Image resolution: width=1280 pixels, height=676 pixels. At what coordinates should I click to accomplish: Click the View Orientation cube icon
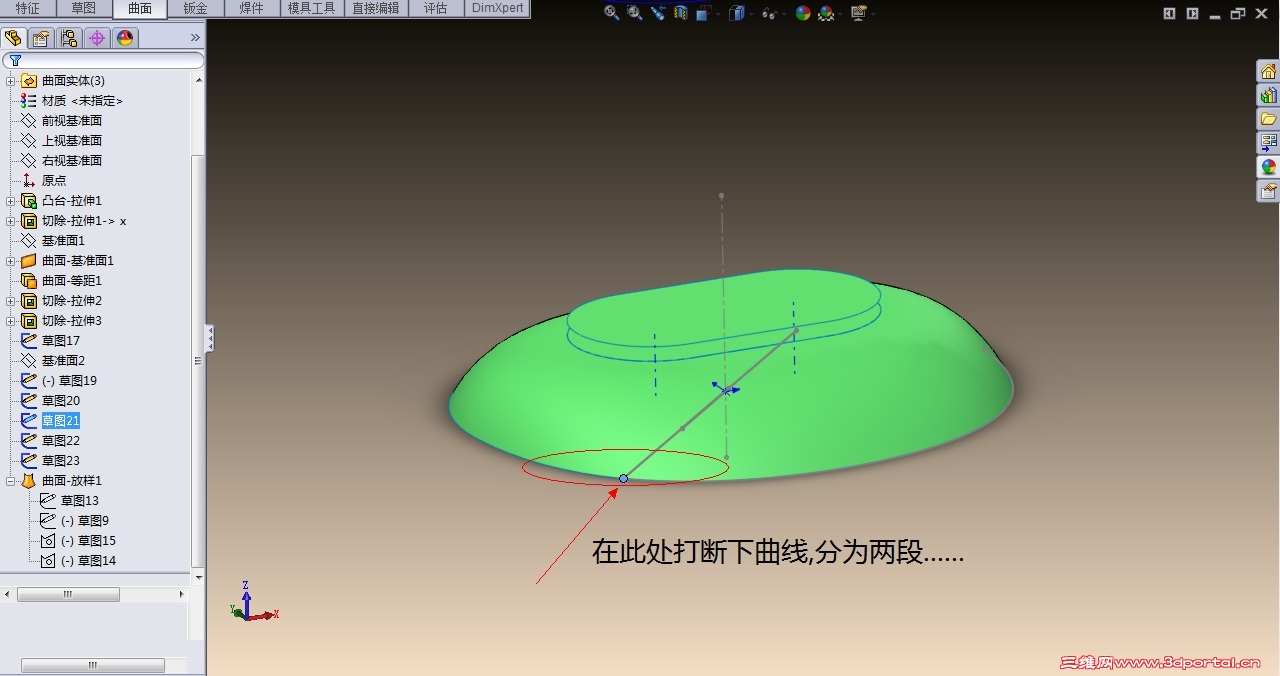coord(703,13)
